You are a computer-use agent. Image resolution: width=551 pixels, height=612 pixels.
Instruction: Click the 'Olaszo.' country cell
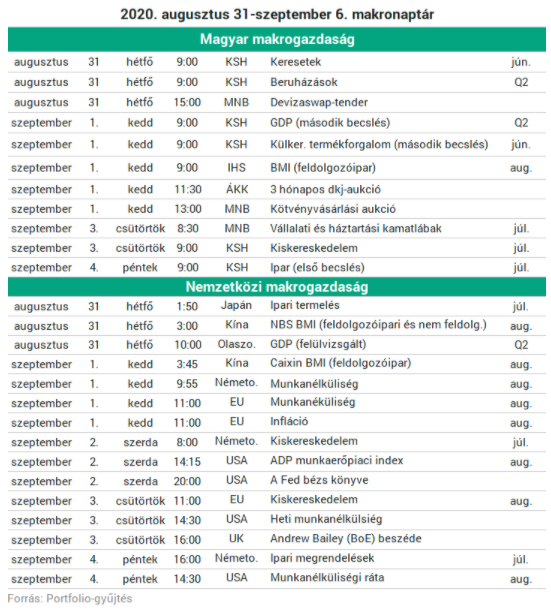236,344
